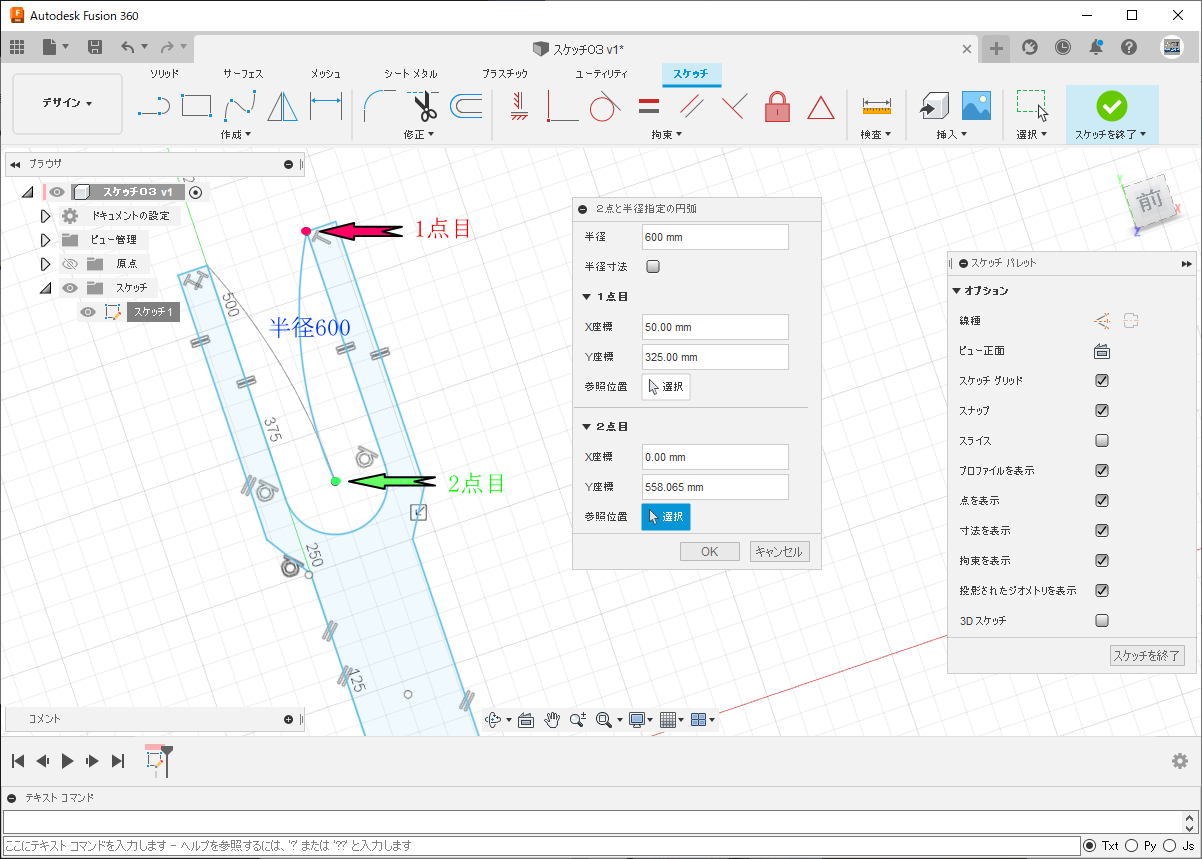Open the デザイン workspace dropdown

pos(67,103)
